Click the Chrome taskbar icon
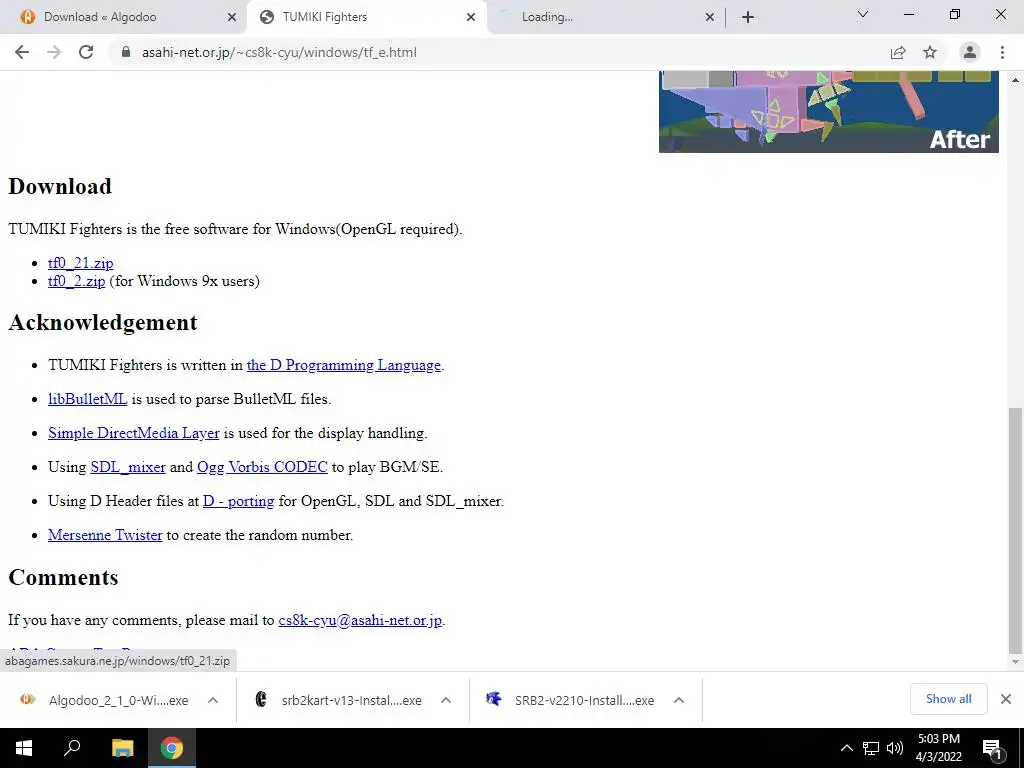 click(172, 748)
